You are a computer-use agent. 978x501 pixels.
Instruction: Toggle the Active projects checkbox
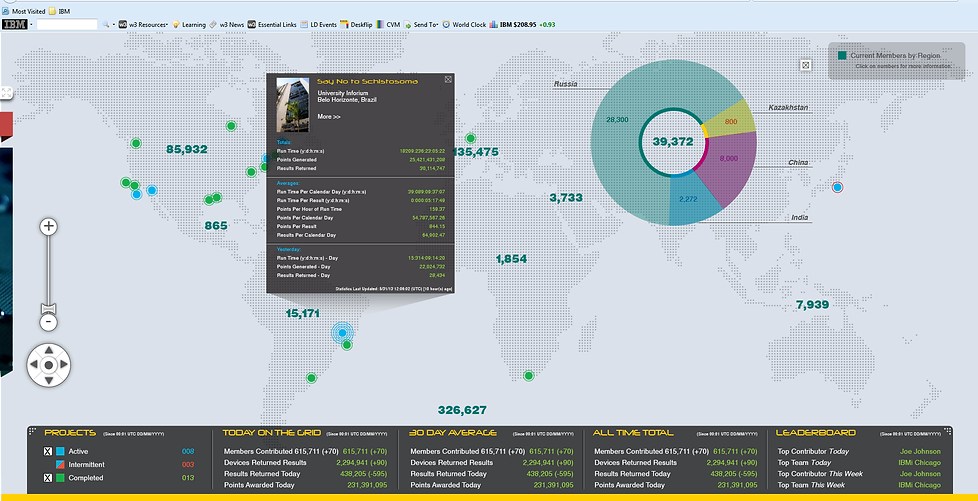click(48, 451)
